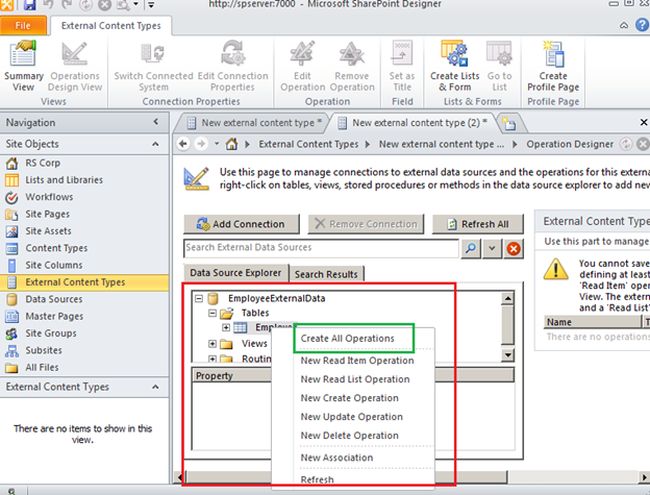The height and width of the screenshot is (495, 650).
Task: Open Edit Connection Properties
Action: click(x=233, y=66)
